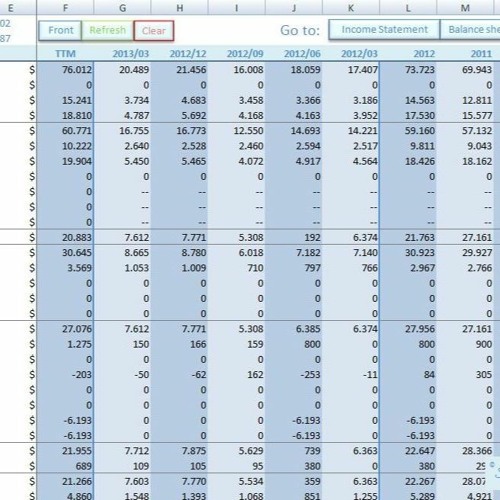
Task: Click the TTM period heading
Action: coord(65,54)
